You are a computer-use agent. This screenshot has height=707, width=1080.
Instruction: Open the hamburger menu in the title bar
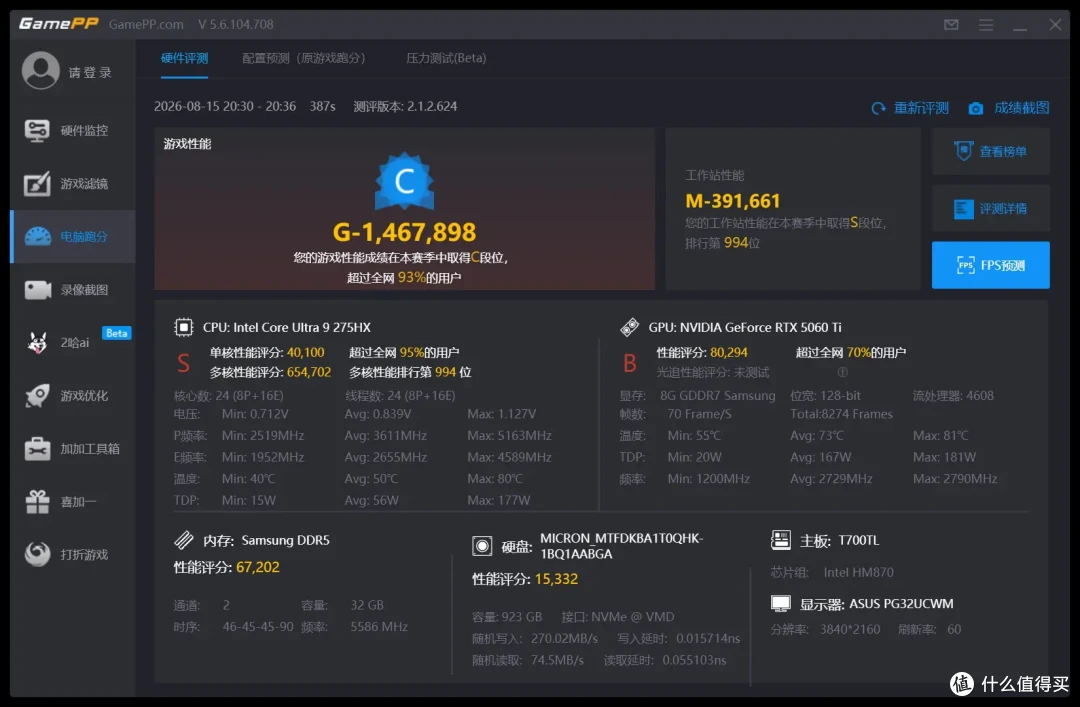[986, 25]
